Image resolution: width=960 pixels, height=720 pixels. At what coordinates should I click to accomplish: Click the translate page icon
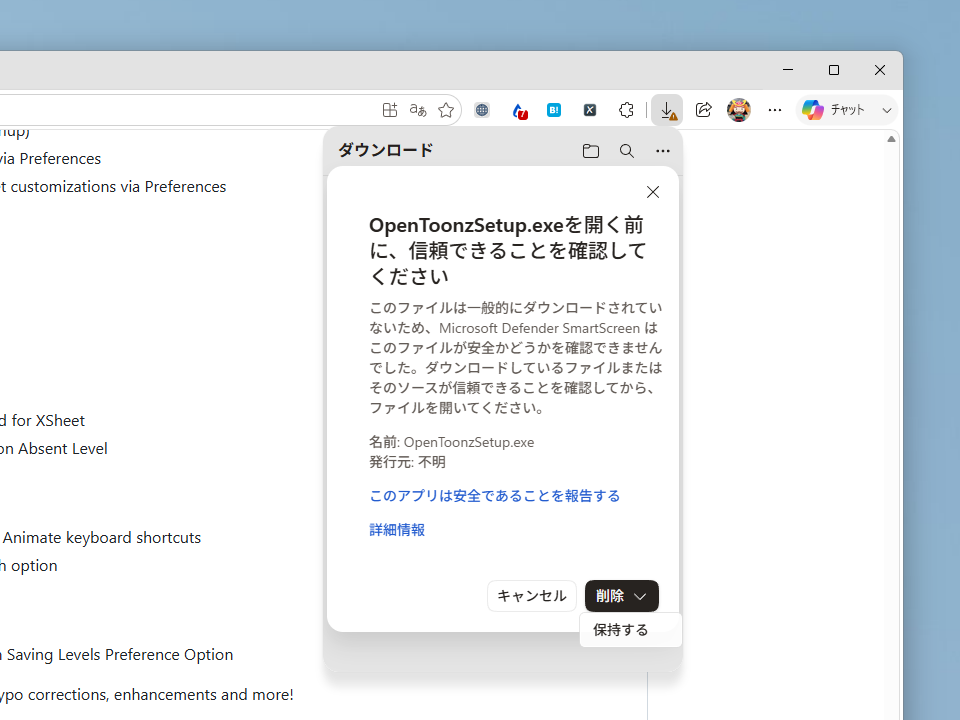pyautogui.click(x=418, y=110)
